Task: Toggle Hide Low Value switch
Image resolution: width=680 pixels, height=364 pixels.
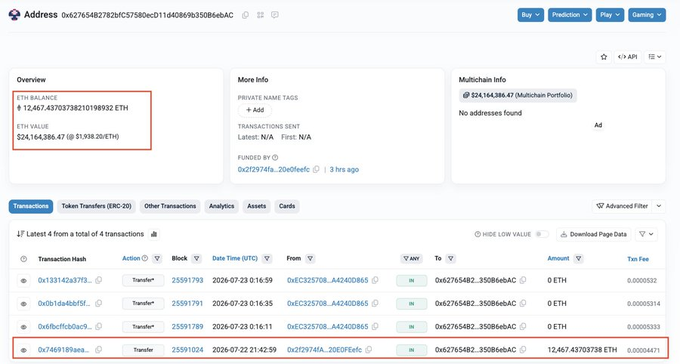Action: [x=542, y=234]
